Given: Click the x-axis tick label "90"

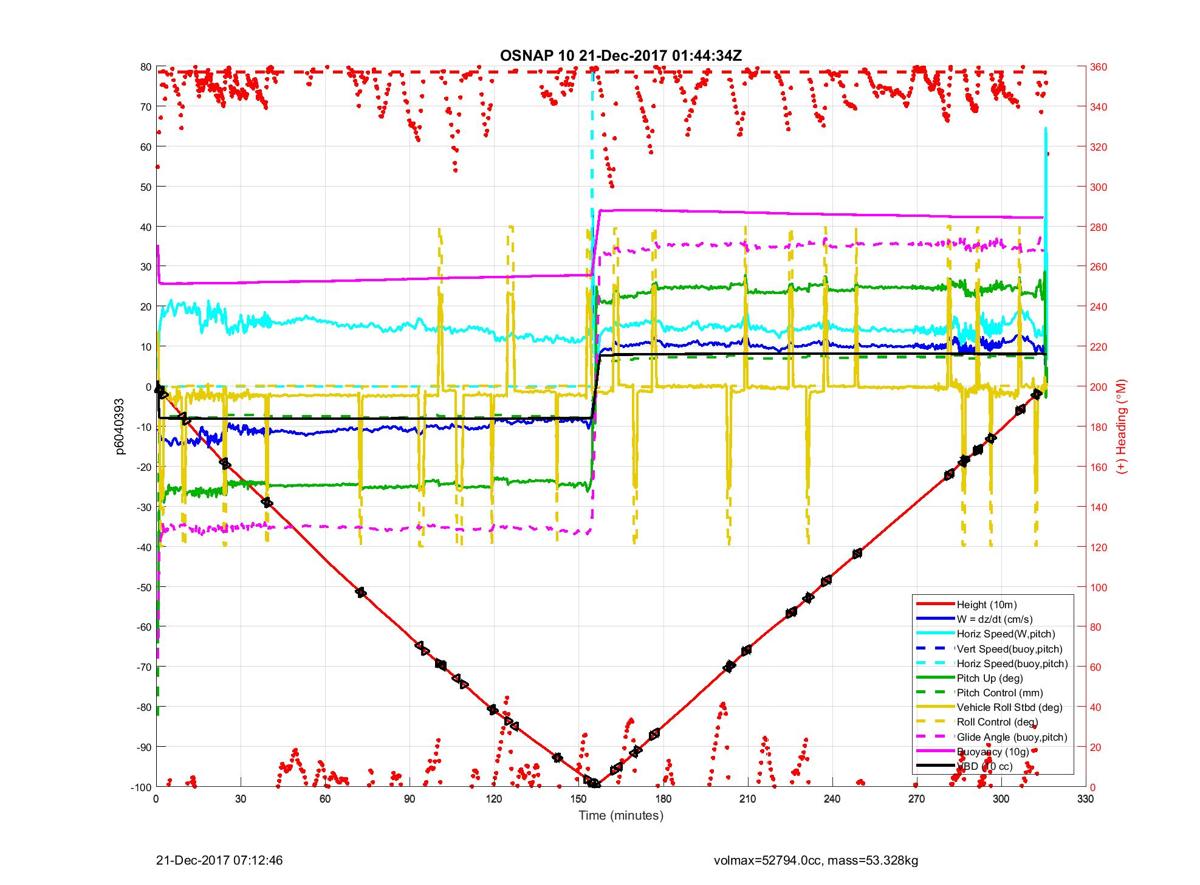Looking at the screenshot, I should click(x=409, y=799).
